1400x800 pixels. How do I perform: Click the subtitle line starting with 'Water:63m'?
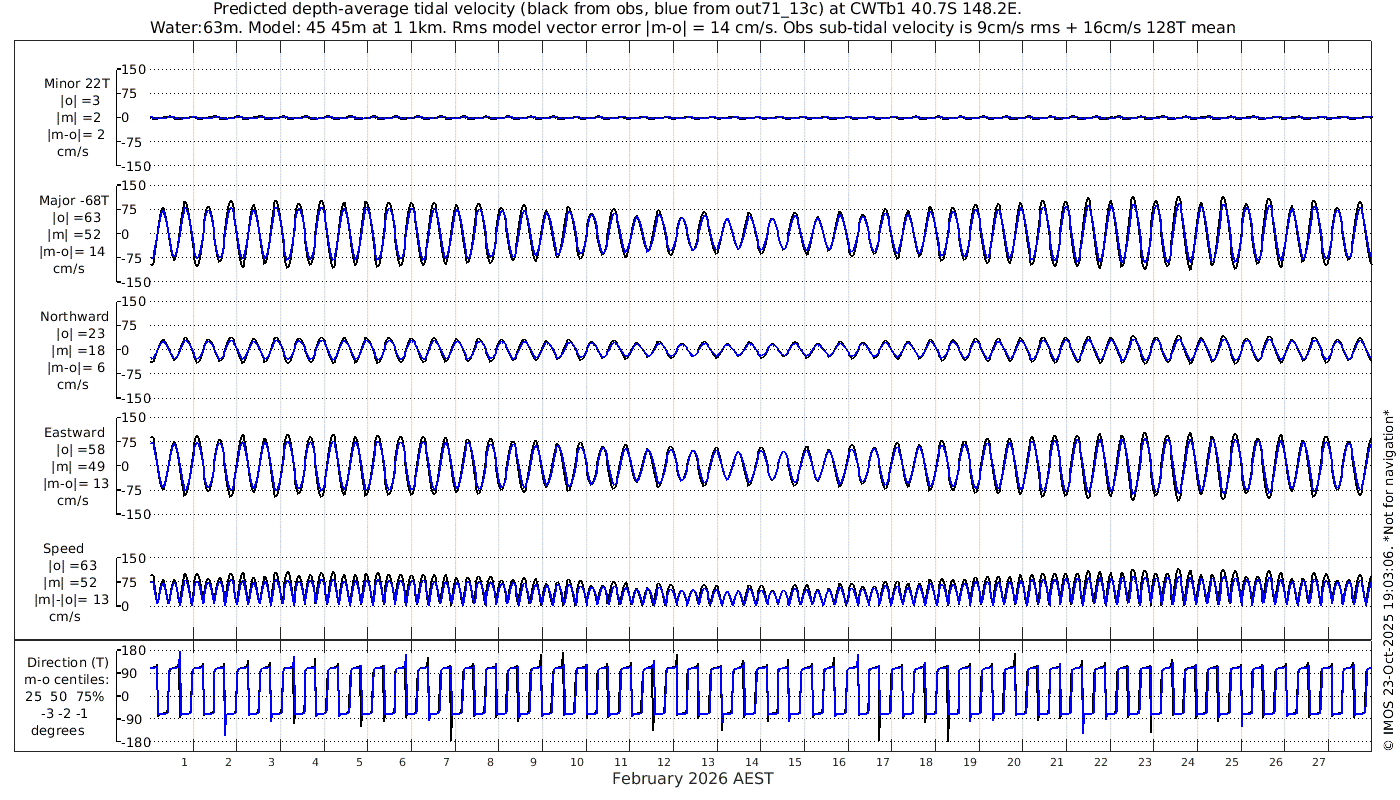click(692, 28)
